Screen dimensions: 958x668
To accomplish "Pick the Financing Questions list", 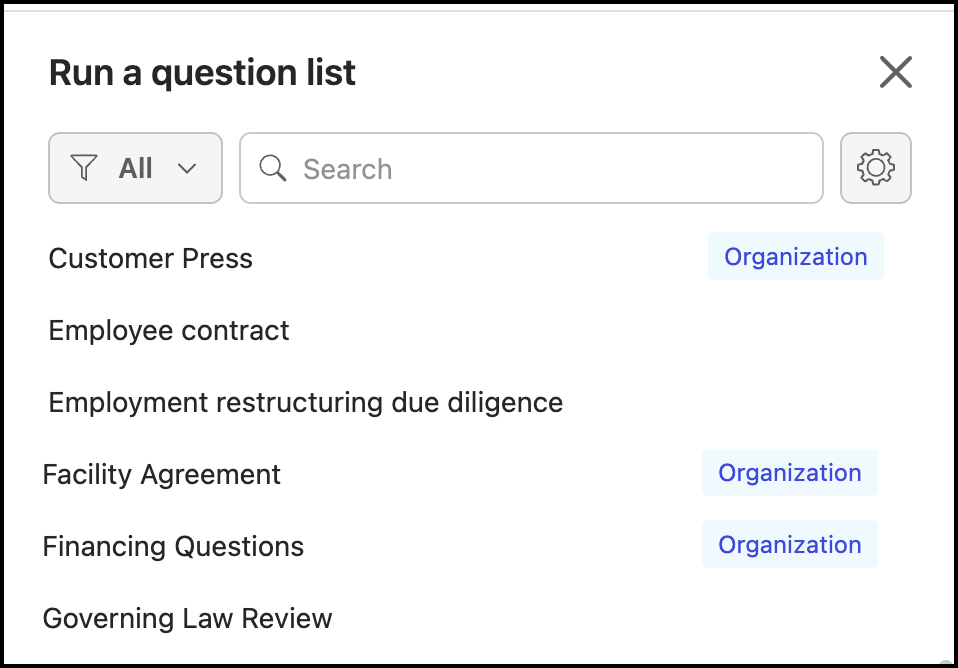I will (173, 546).
